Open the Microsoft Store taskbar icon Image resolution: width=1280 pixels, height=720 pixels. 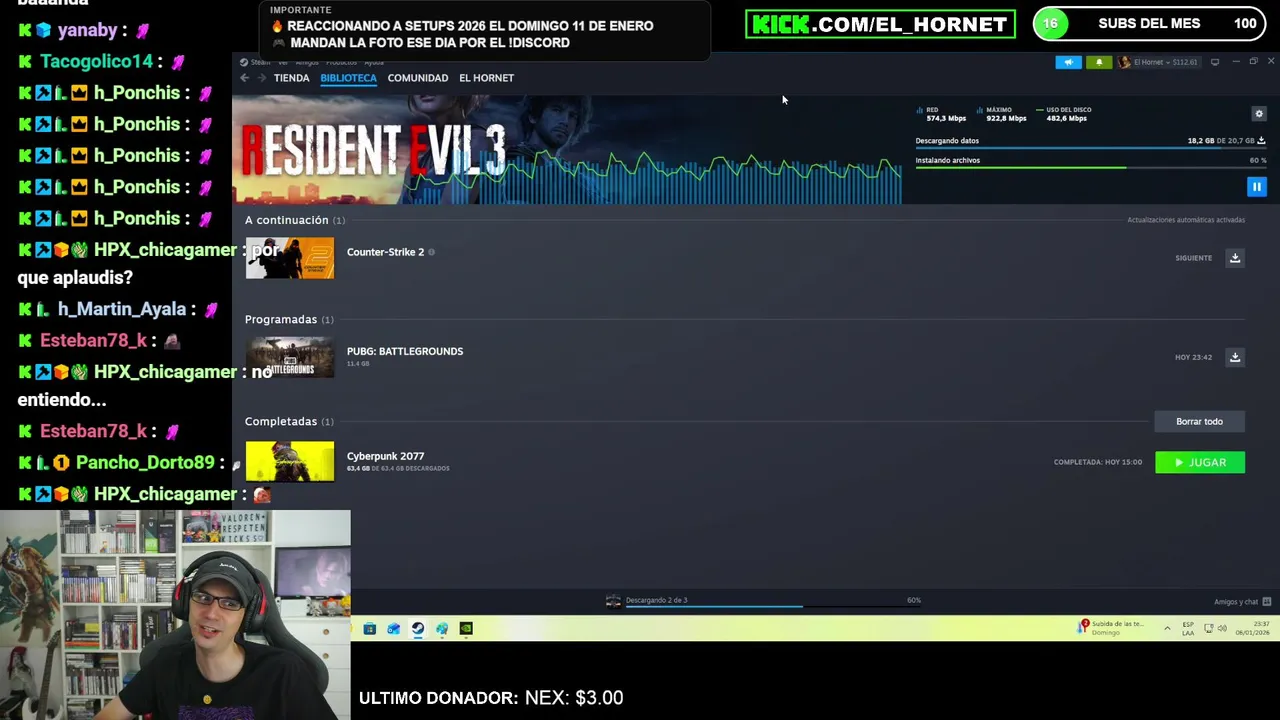(x=369, y=629)
